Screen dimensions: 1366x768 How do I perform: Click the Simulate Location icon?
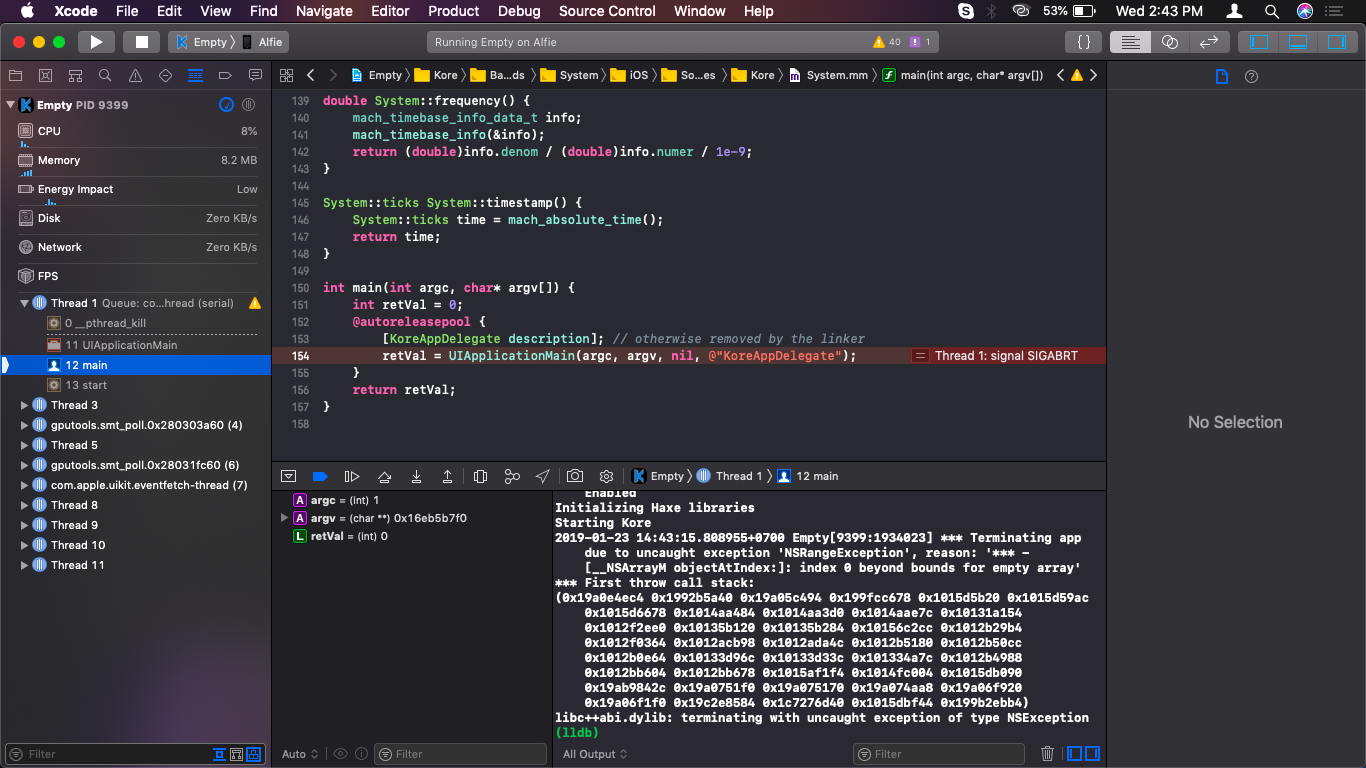pos(543,477)
